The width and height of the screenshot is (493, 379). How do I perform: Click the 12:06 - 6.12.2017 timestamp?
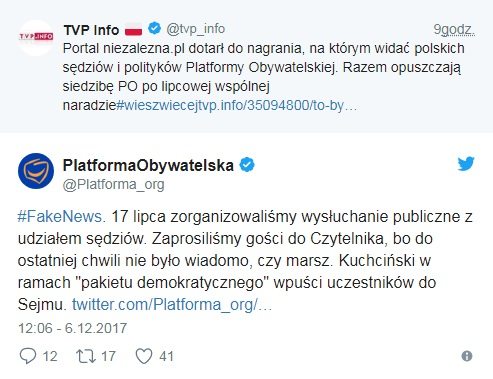click(x=72, y=328)
